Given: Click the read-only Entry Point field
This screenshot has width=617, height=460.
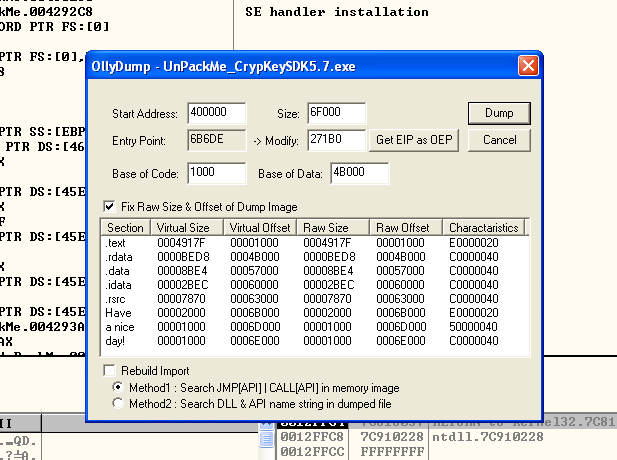Looking at the screenshot, I should (x=217, y=140).
